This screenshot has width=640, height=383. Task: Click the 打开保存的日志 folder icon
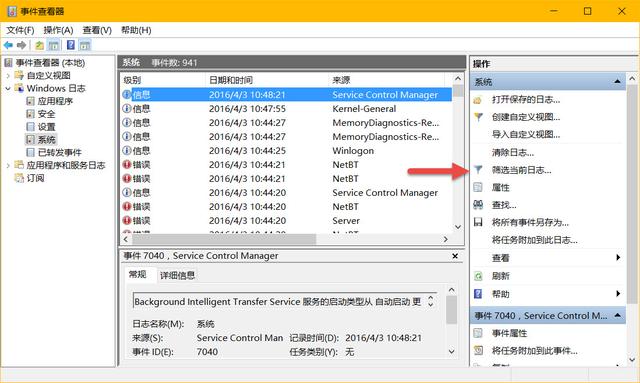[x=478, y=100]
